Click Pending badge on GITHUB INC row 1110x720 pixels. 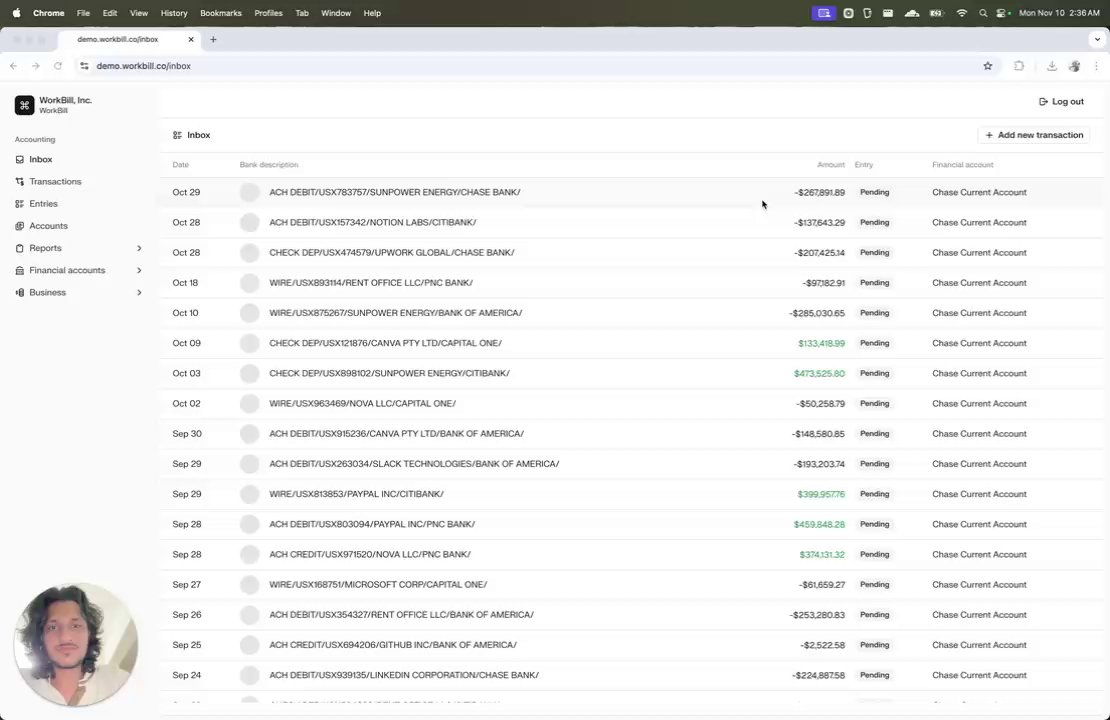click(x=874, y=645)
